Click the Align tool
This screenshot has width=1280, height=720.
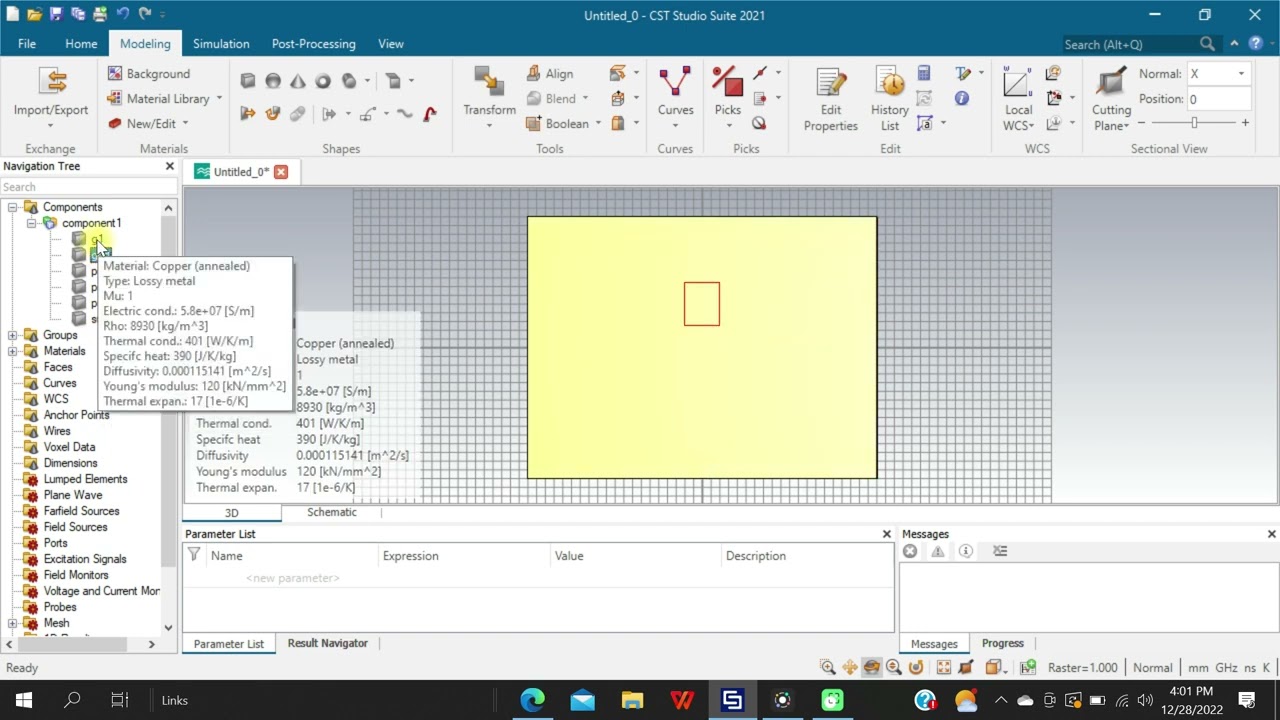click(x=549, y=74)
